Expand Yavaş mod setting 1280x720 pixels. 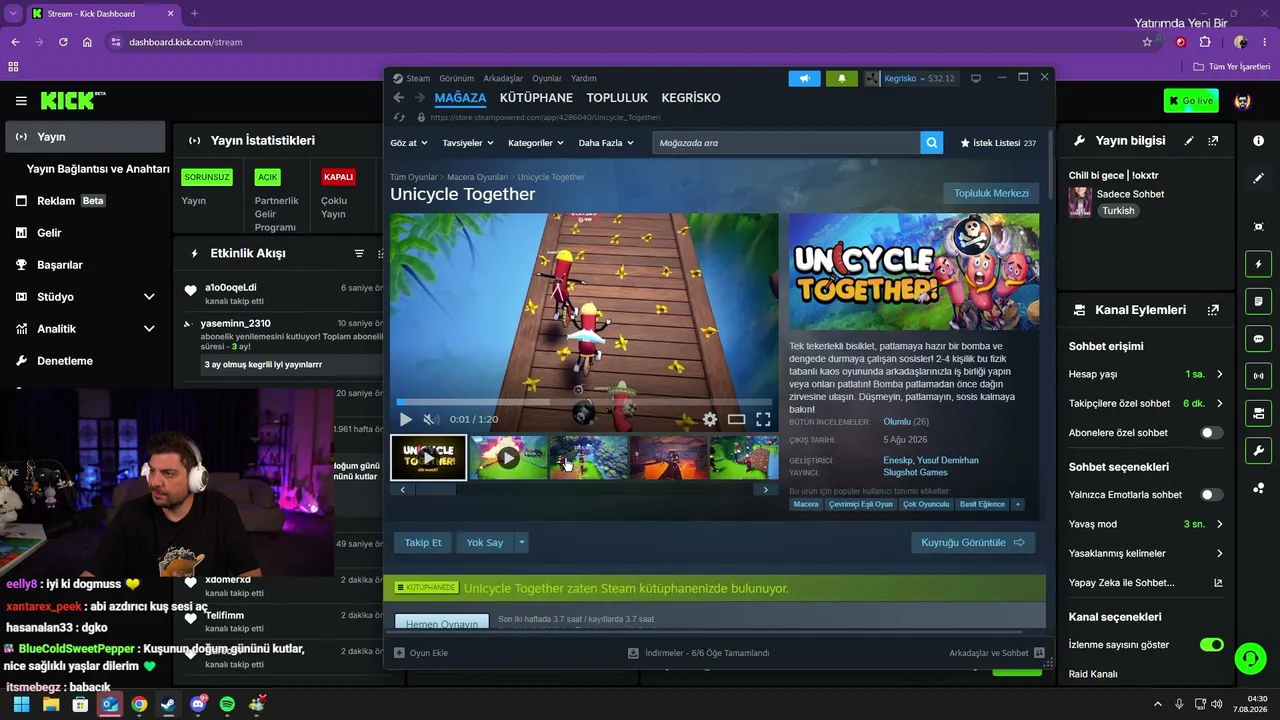click(x=1219, y=524)
